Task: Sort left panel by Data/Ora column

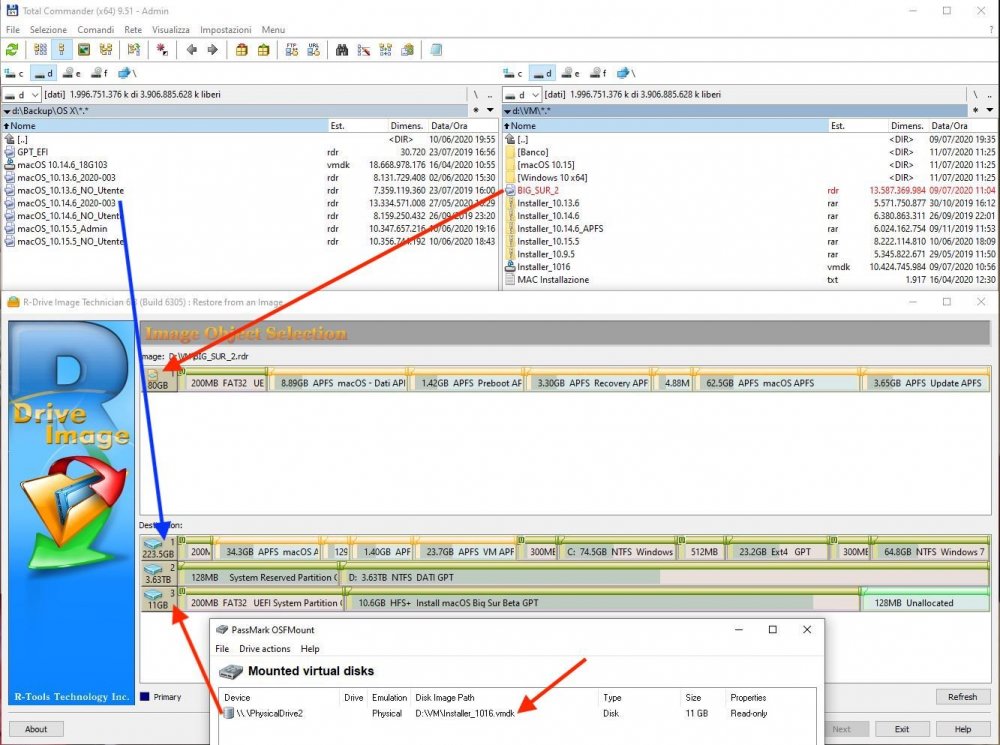Action: [463, 126]
